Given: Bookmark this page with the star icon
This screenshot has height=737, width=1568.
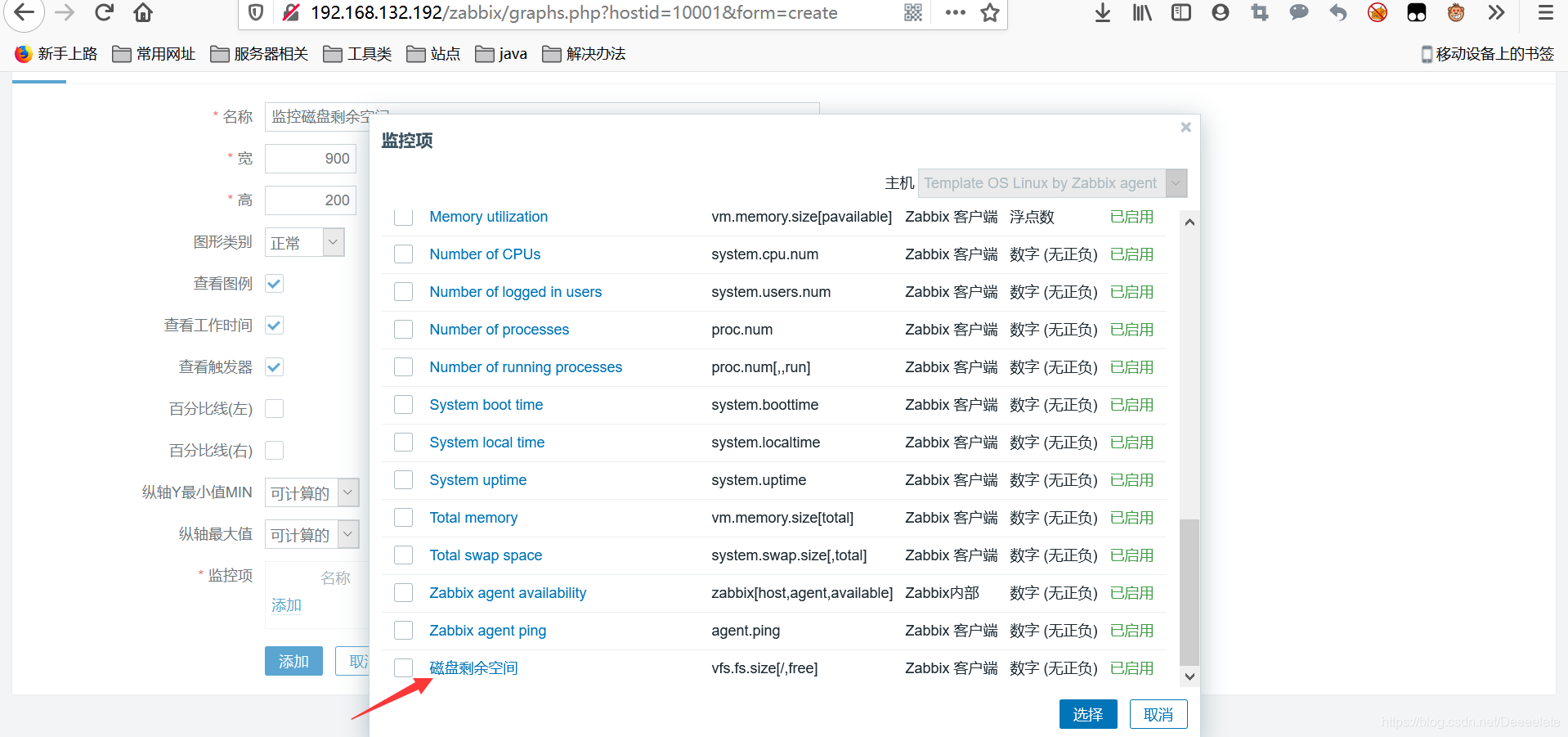Looking at the screenshot, I should click(990, 12).
